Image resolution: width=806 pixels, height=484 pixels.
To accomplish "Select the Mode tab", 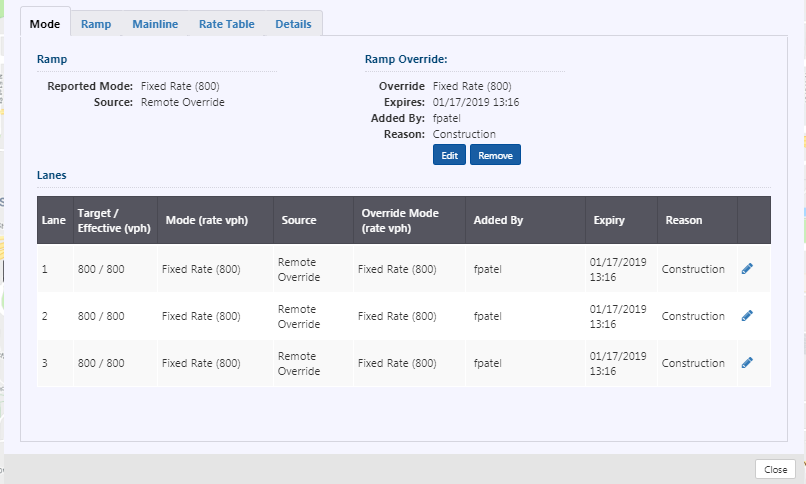I will pos(45,24).
